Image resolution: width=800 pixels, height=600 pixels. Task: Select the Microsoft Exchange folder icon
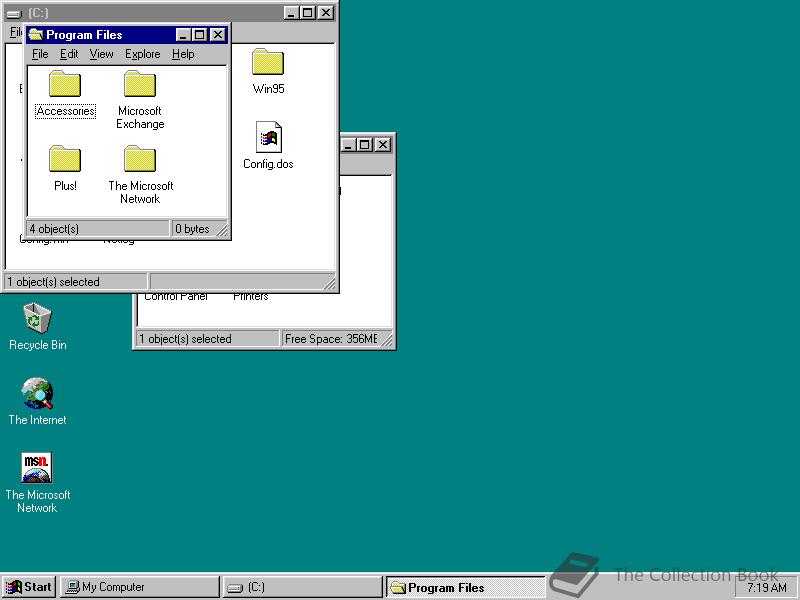point(140,84)
